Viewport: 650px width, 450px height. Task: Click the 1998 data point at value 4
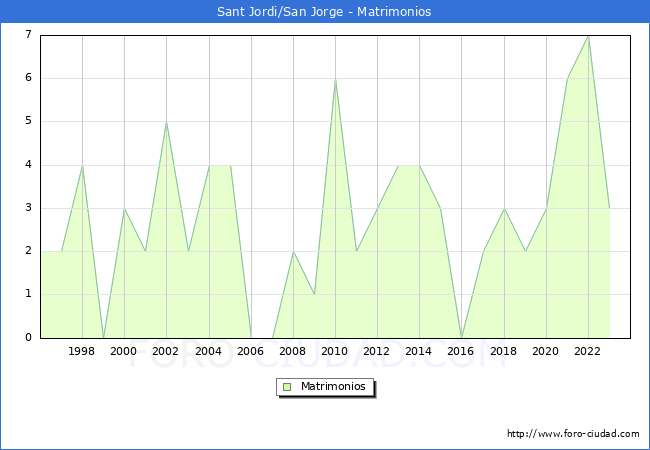click(x=82, y=165)
